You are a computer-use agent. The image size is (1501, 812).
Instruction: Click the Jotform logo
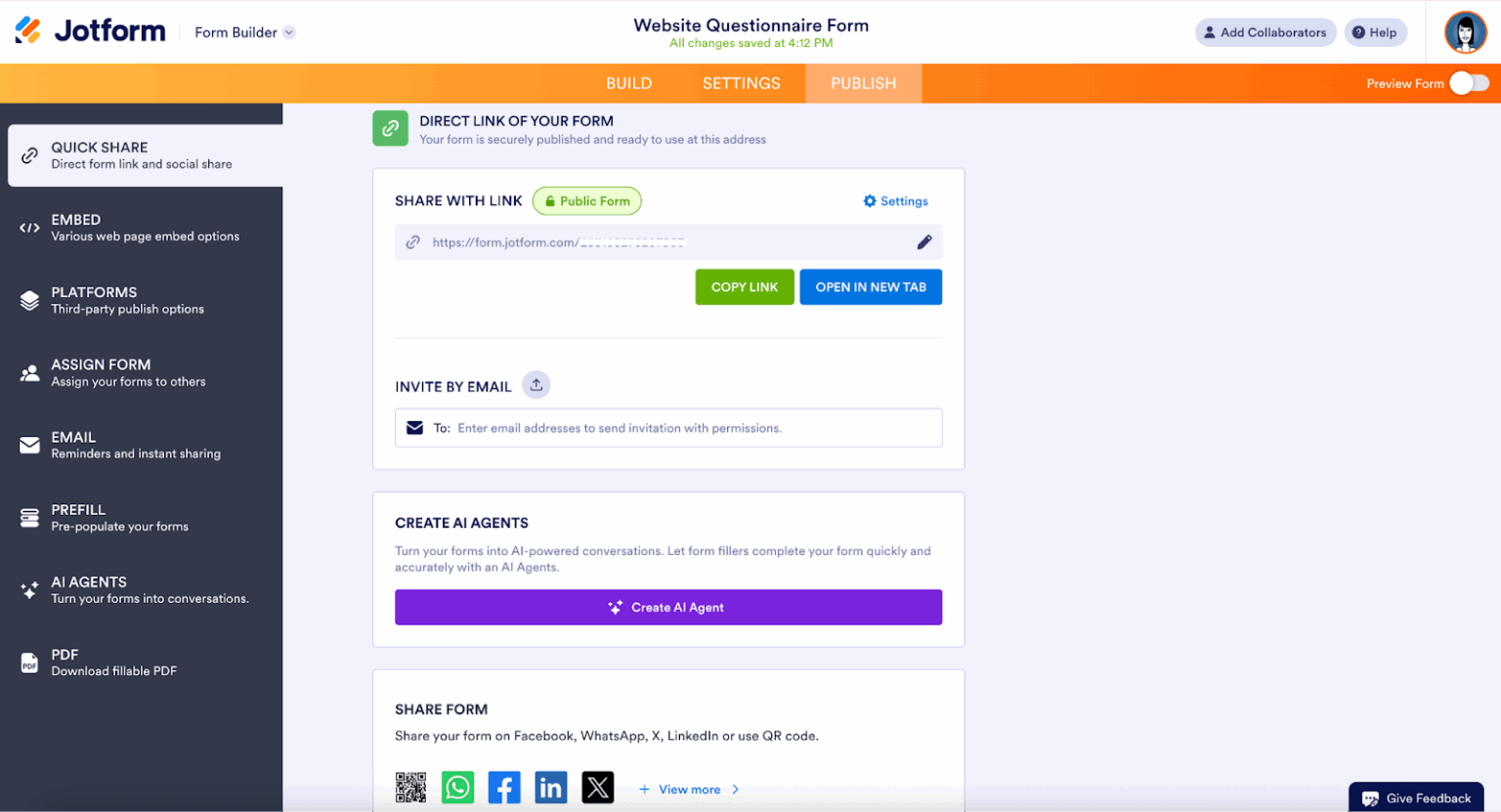(x=90, y=31)
